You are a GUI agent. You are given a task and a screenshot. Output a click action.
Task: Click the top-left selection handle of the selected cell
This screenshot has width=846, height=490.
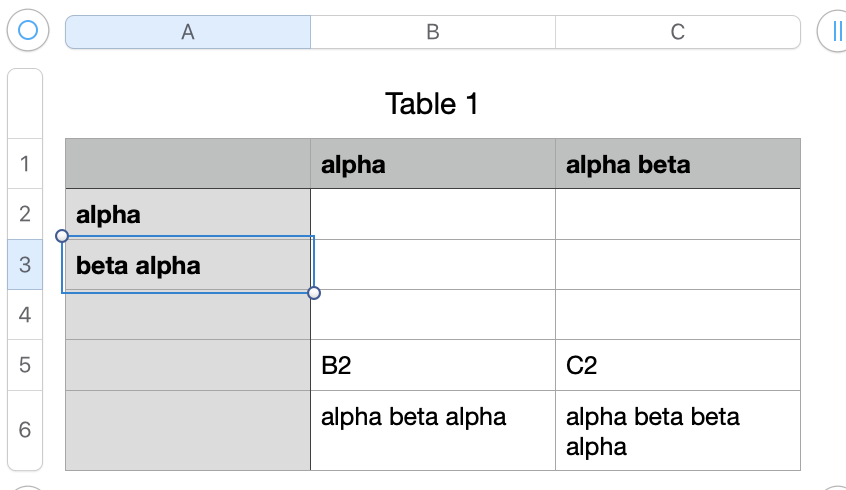pyautogui.click(x=62, y=236)
